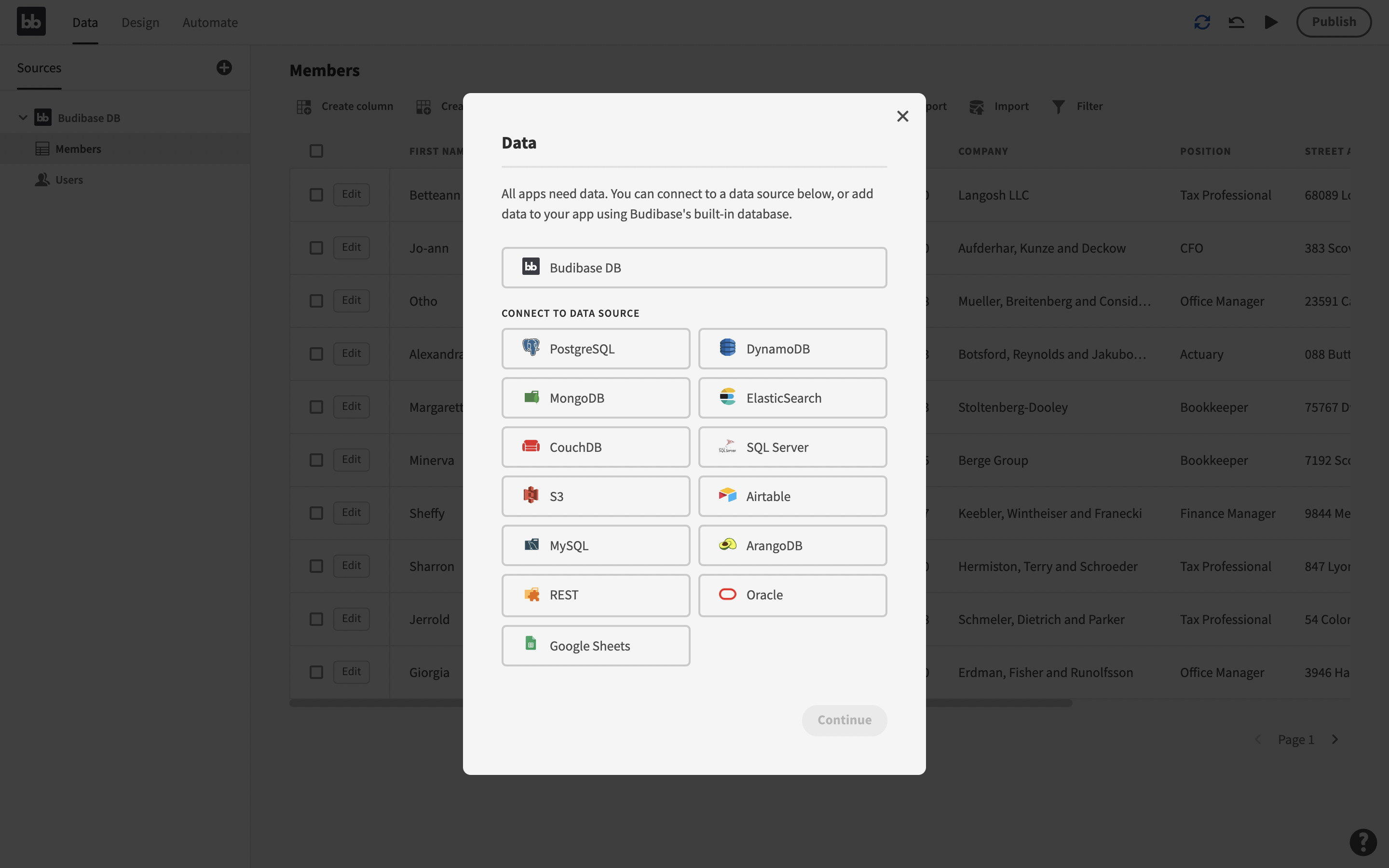Collapse the Budibase DB source tree
This screenshot has width=1389, height=868.
point(22,117)
